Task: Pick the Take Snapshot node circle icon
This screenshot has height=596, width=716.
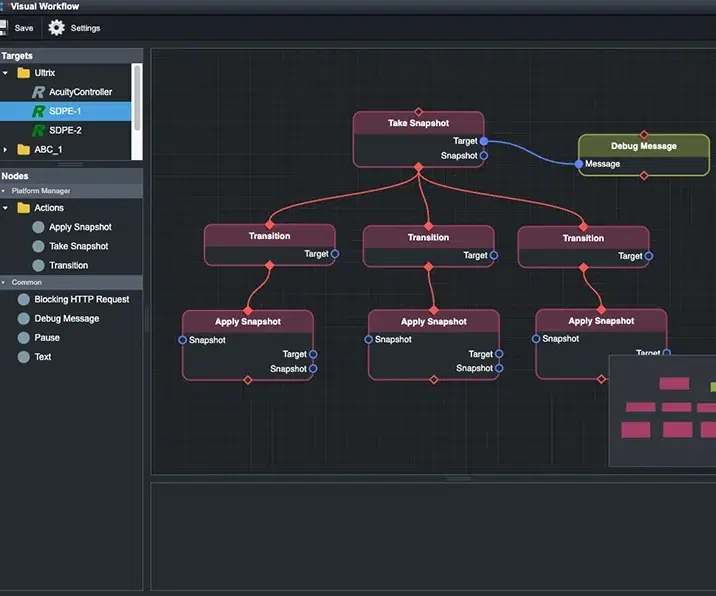Action: (x=38, y=247)
